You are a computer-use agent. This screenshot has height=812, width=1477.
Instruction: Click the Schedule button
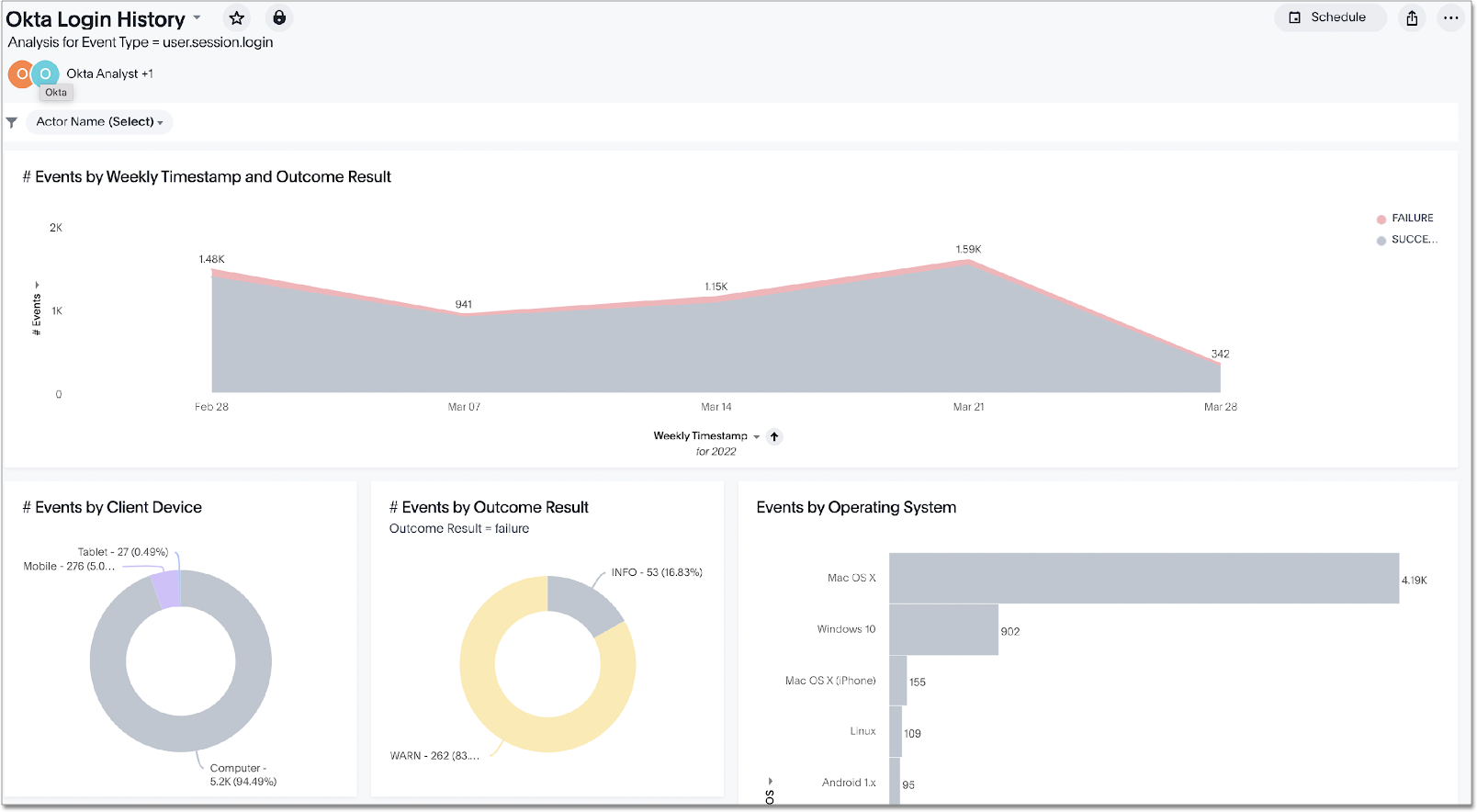1329,17
